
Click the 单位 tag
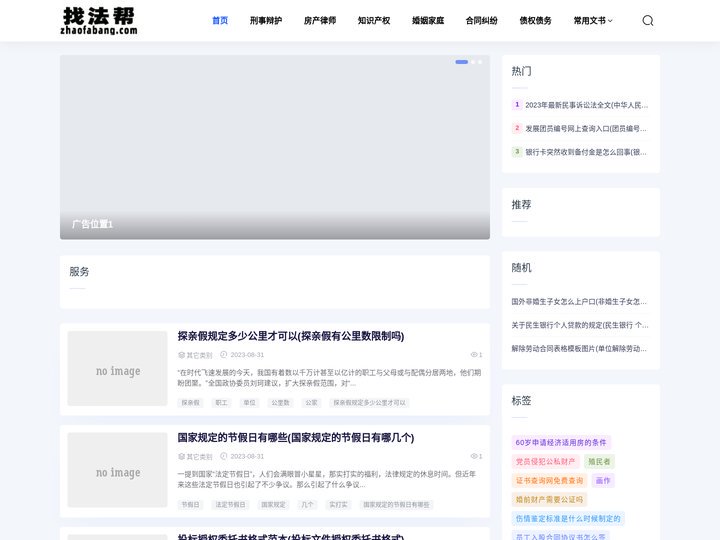(249, 403)
